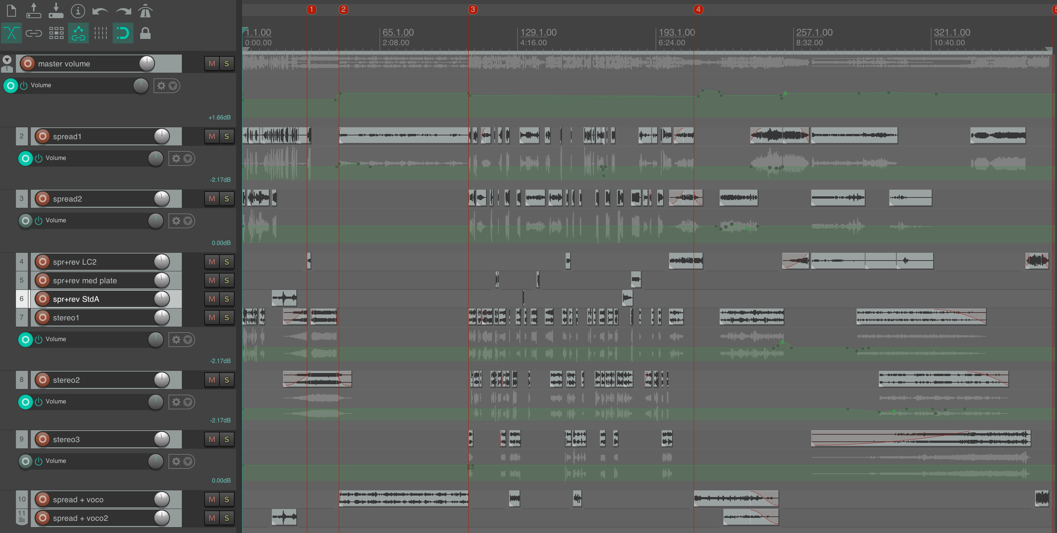Click the Redo arrow
Screen dimensions: 1057x533
123,12
